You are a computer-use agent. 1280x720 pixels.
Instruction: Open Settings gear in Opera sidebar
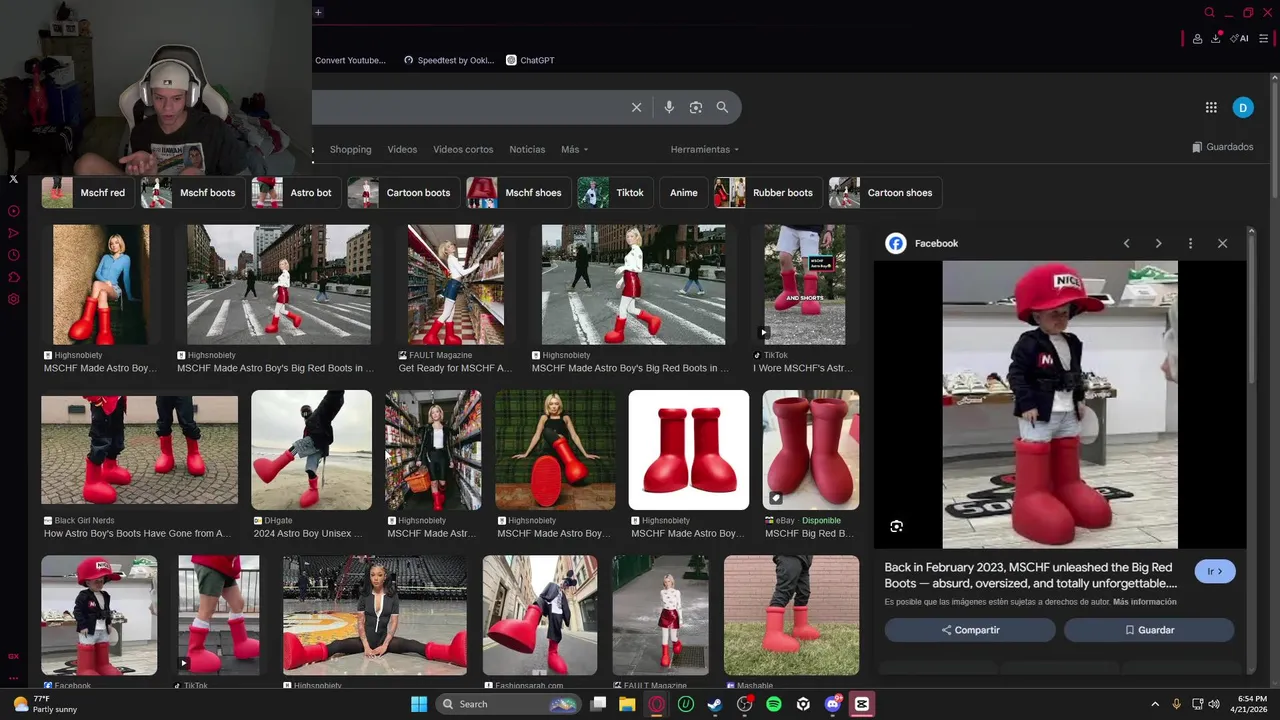coord(13,299)
